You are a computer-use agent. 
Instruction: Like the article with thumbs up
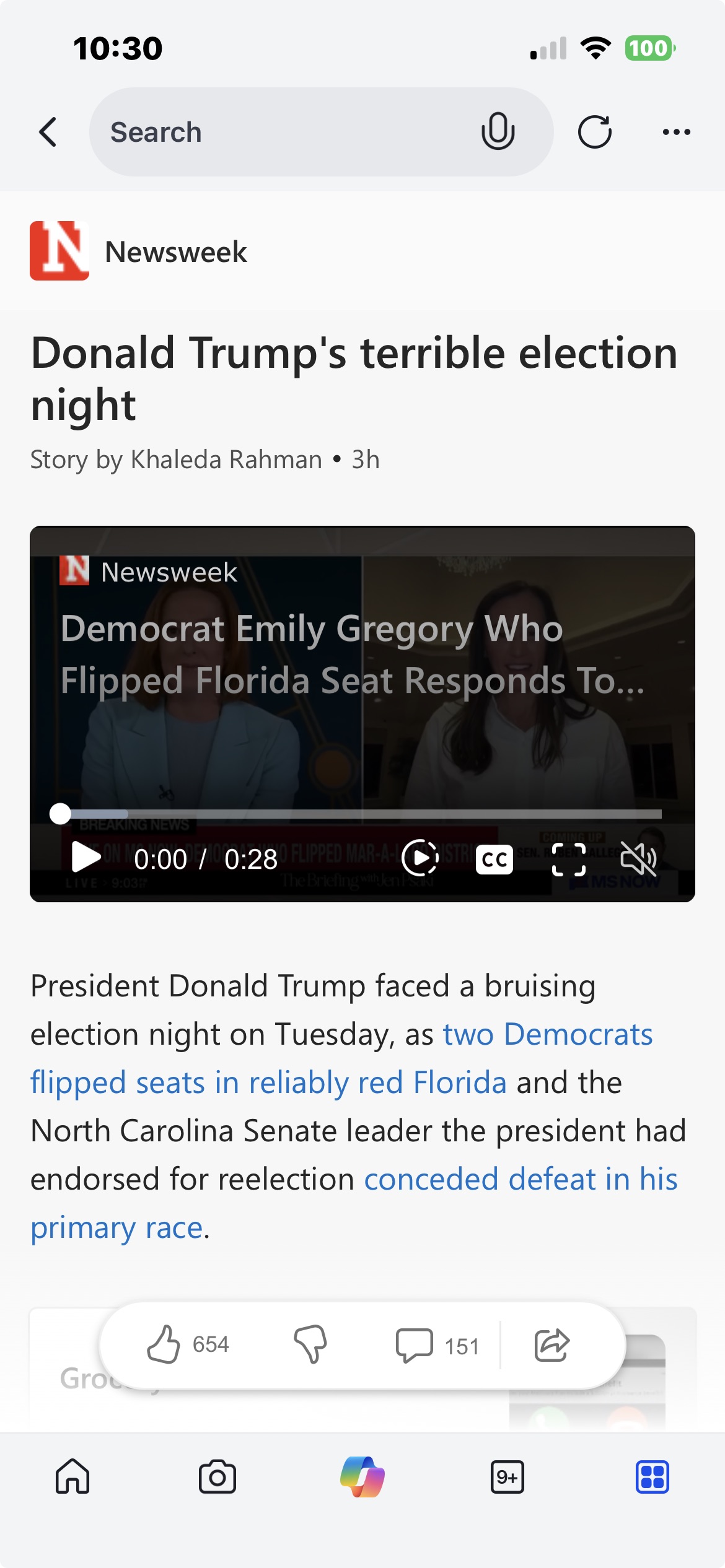164,1344
